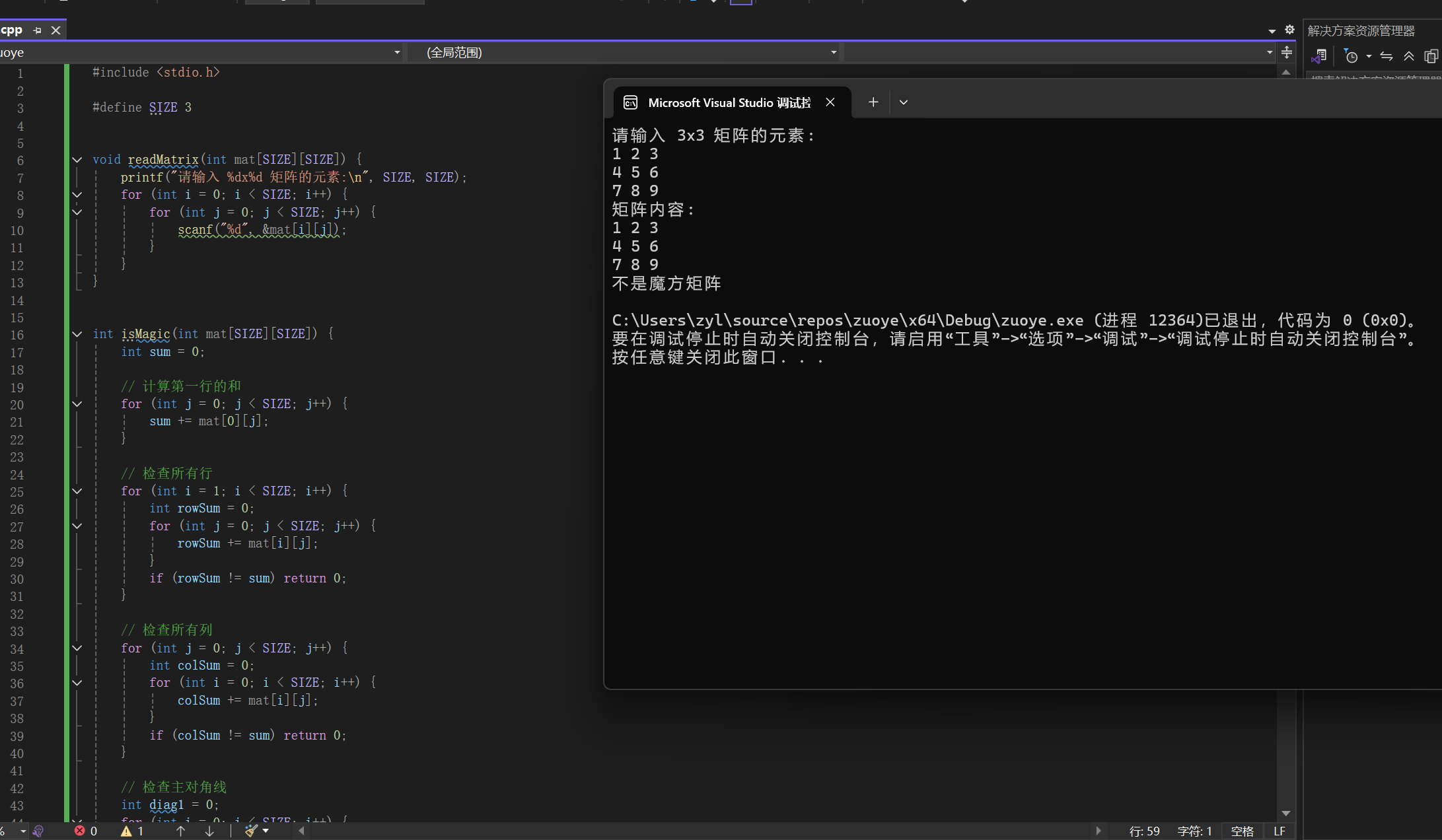1442x840 pixels.
Task: Click the lightbulb health indicator icon
Action: pos(38,831)
